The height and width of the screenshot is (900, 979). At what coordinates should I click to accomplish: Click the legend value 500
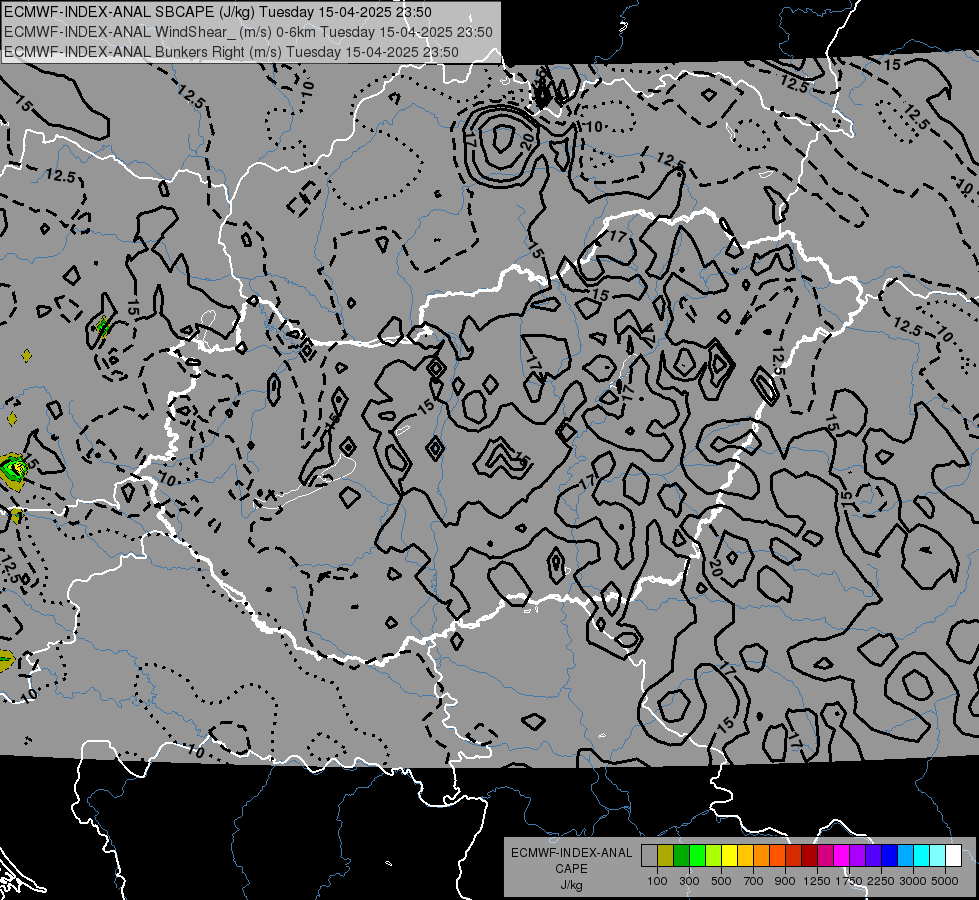click(x=721, y=881)
